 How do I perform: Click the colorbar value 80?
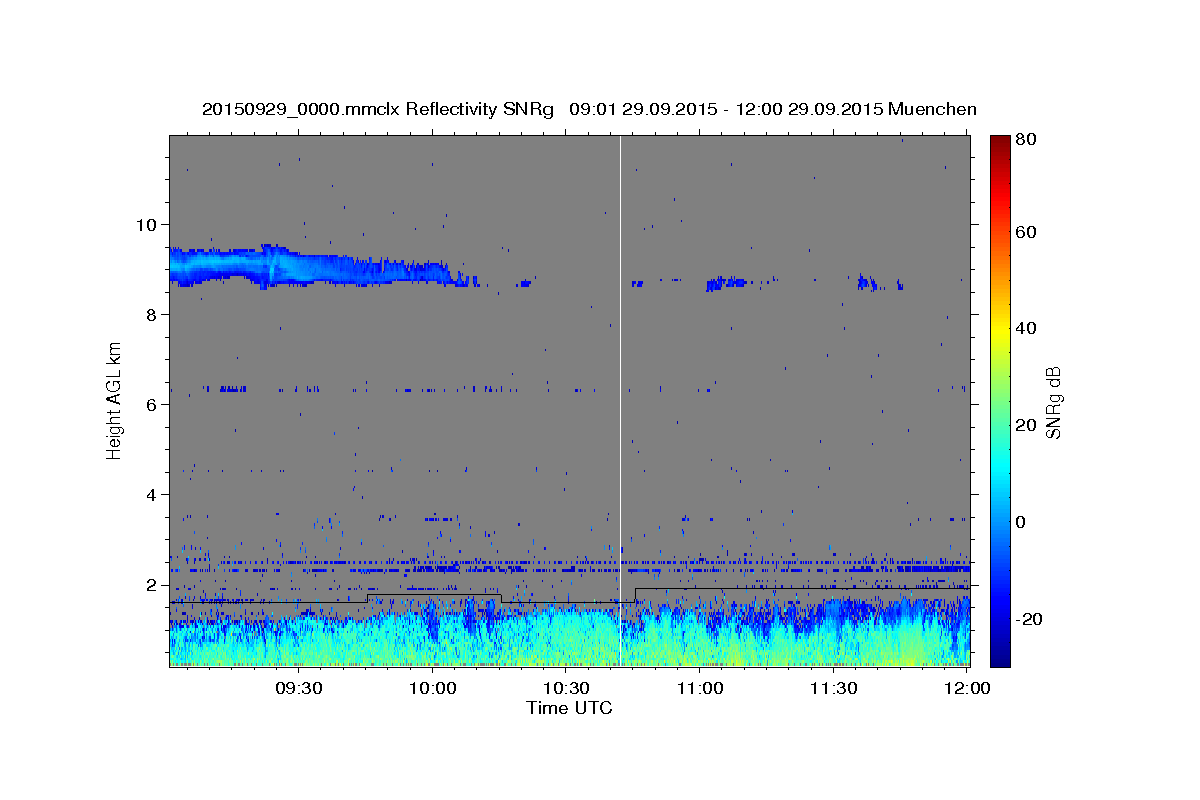pyautogui.click(x=1027, y=140)
